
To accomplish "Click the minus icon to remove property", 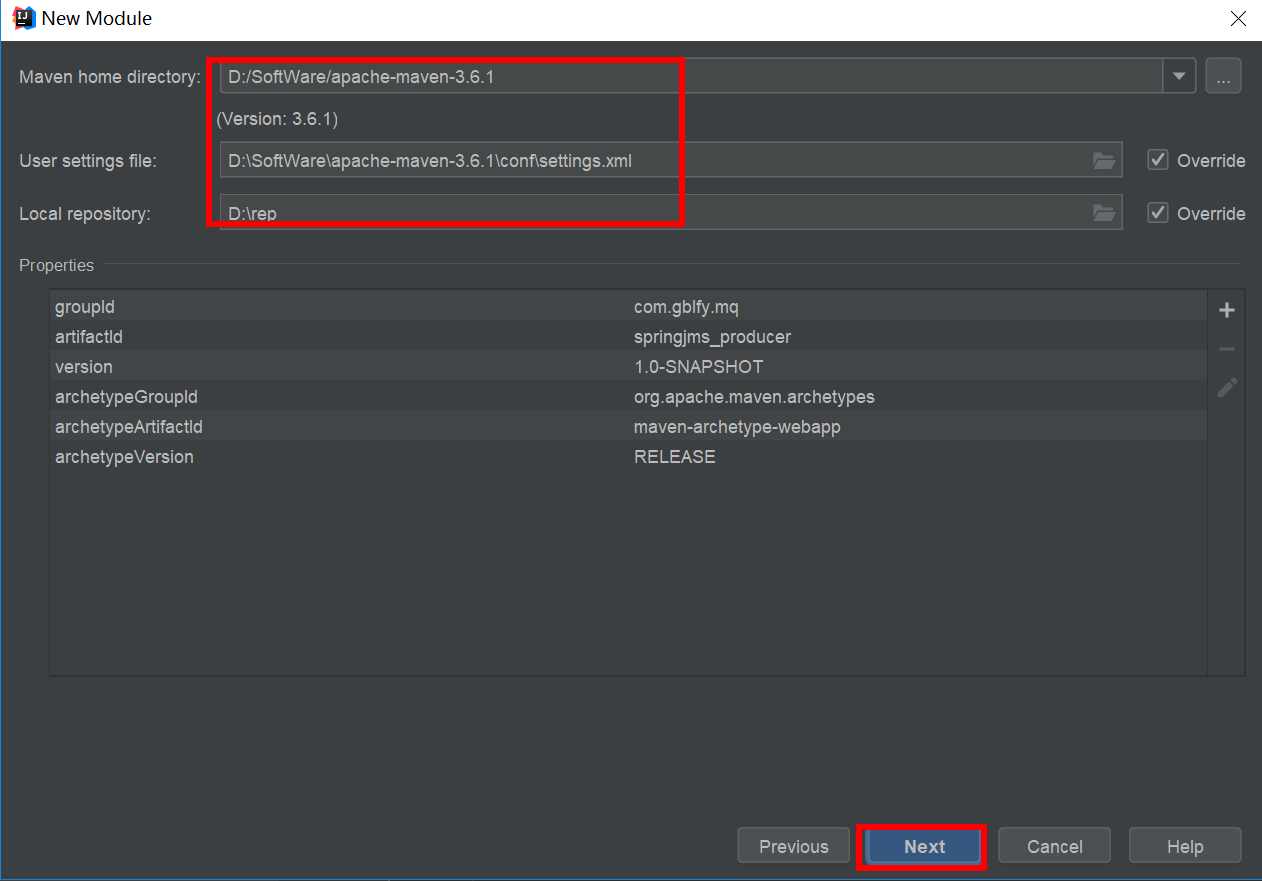I will [x=1227, y=349].
